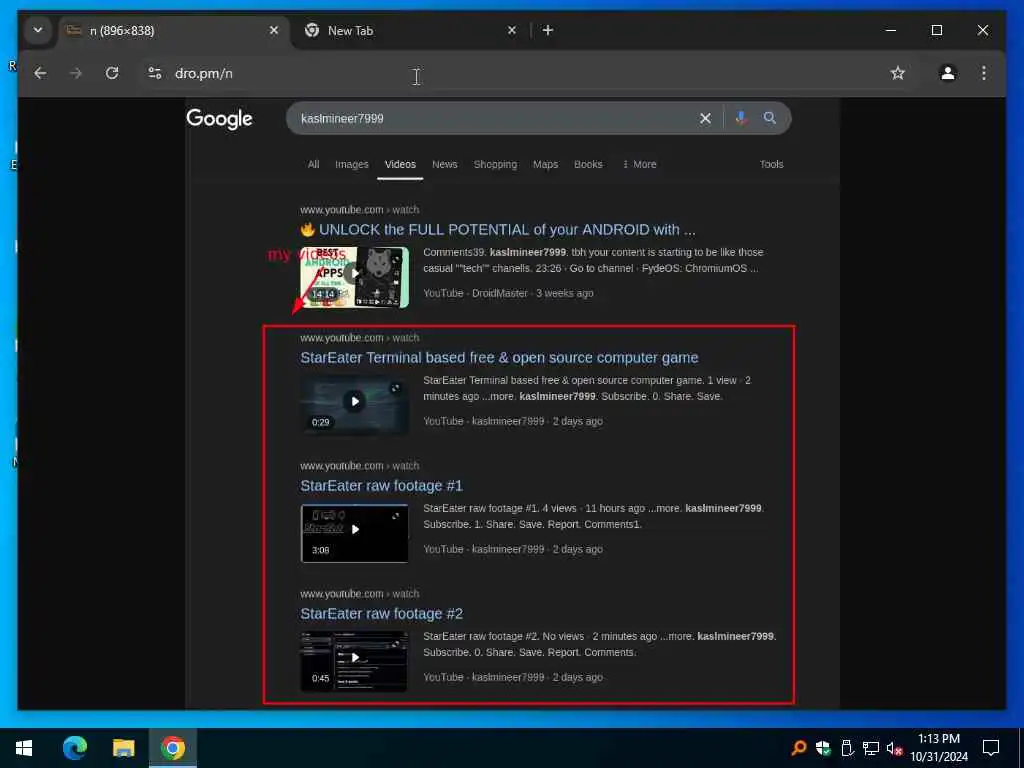
Task: Select the Maps search tab
Action: pos(545,165)
